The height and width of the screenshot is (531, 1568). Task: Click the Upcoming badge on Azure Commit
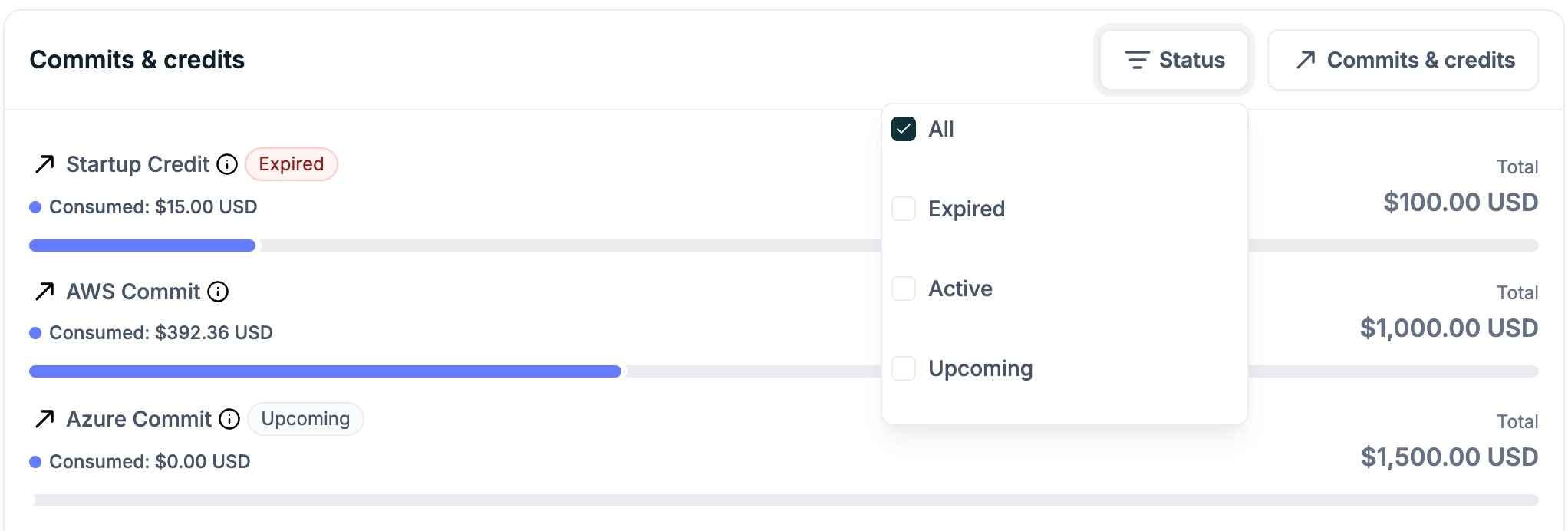(305, 419)
